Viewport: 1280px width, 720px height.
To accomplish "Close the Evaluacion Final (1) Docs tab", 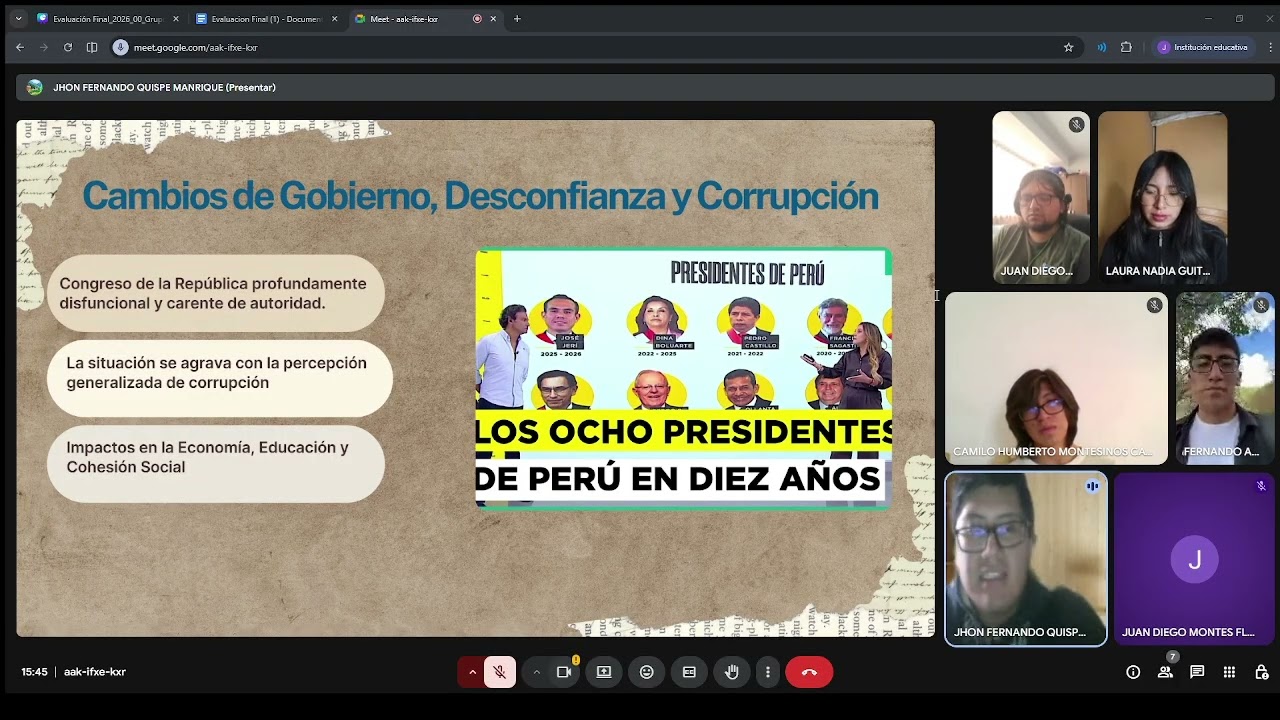I will 334,18.
